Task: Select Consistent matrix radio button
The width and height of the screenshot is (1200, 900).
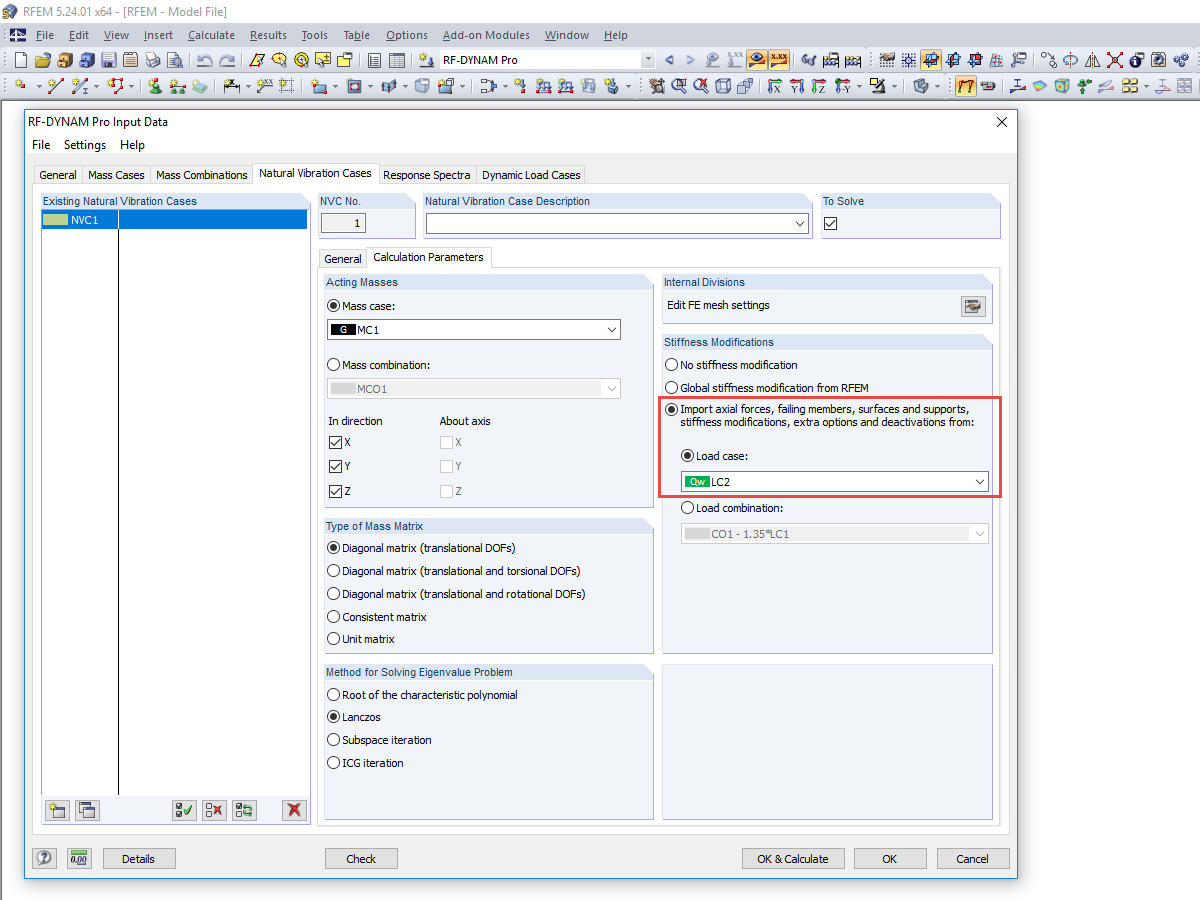Action: 334,617
